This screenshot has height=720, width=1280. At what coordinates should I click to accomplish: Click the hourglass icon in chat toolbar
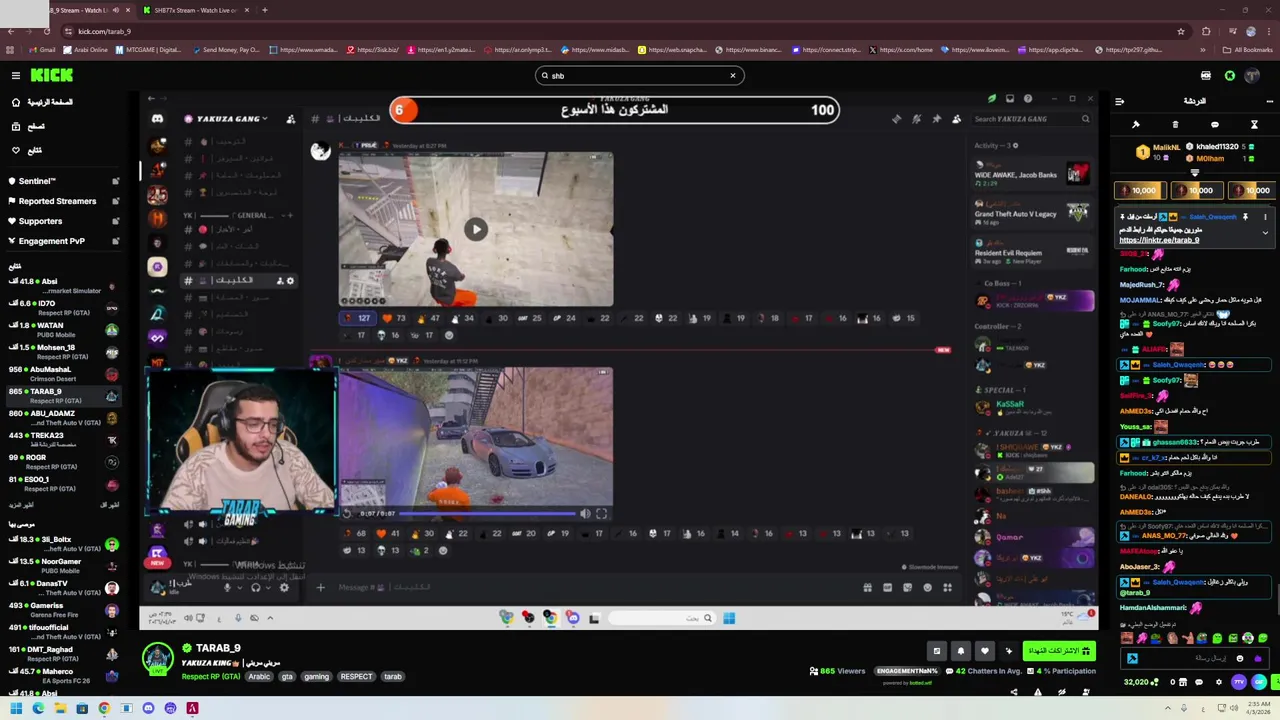[1254, 125]
